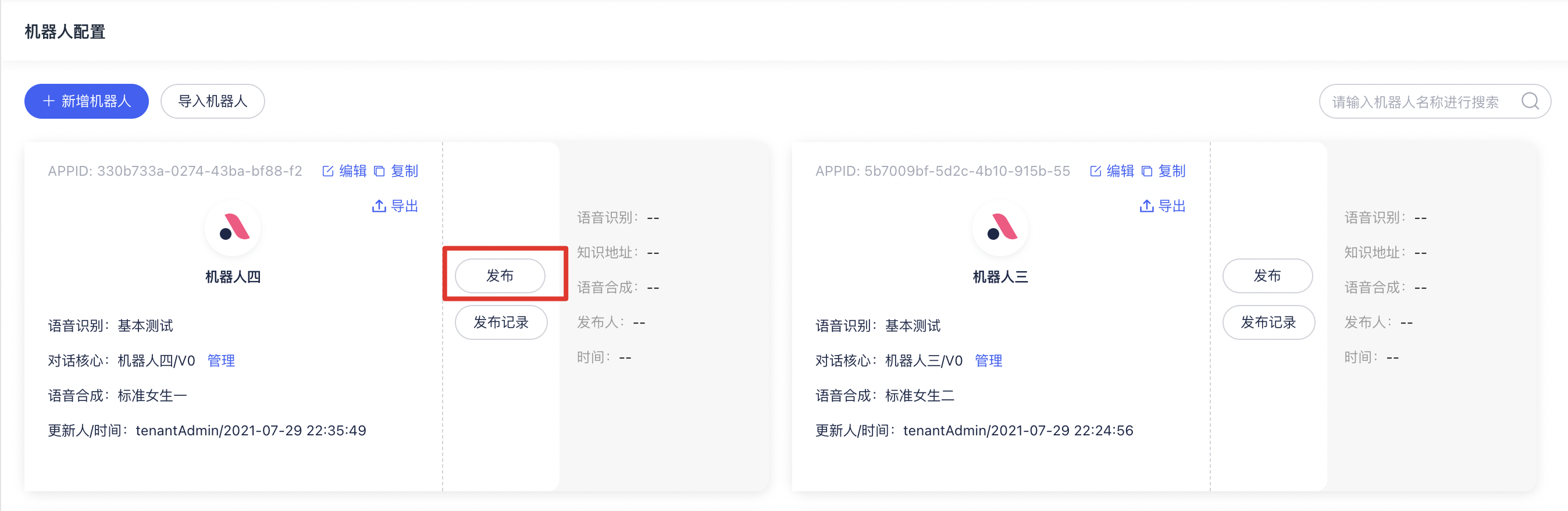Export 机器人三 using 导出 link
This screenshot has height=511, width=1568.
click(x=1172, y=206)
